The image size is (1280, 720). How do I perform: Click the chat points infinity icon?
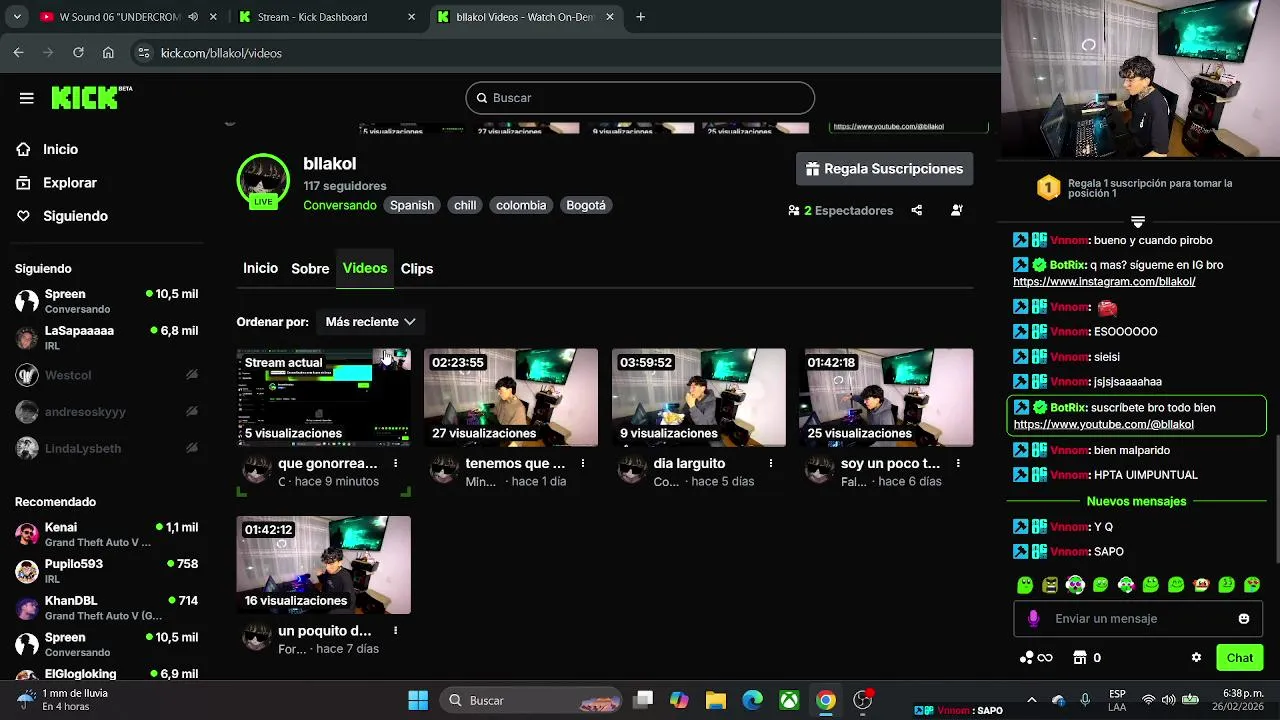[1035, 658]
